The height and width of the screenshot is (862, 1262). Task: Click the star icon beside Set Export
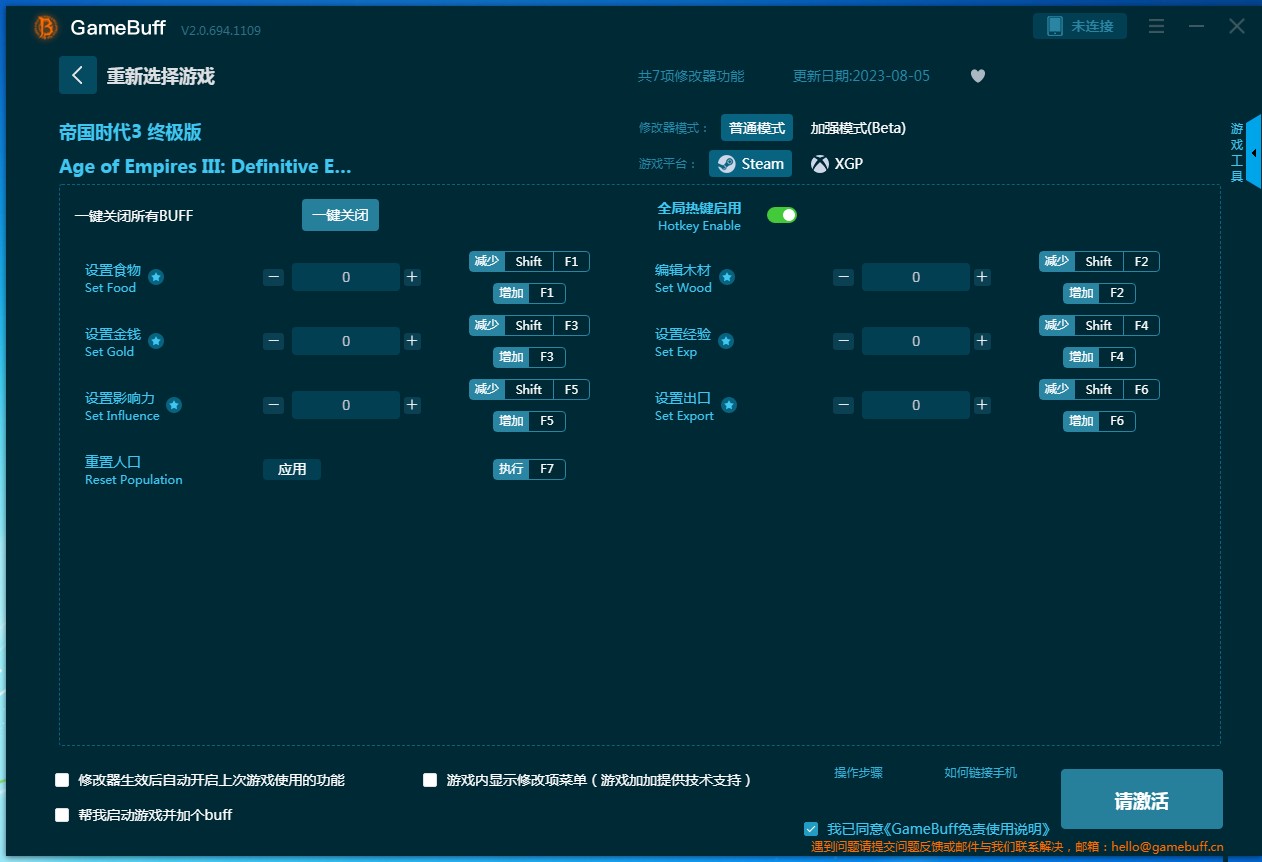[x=729, y=405]
